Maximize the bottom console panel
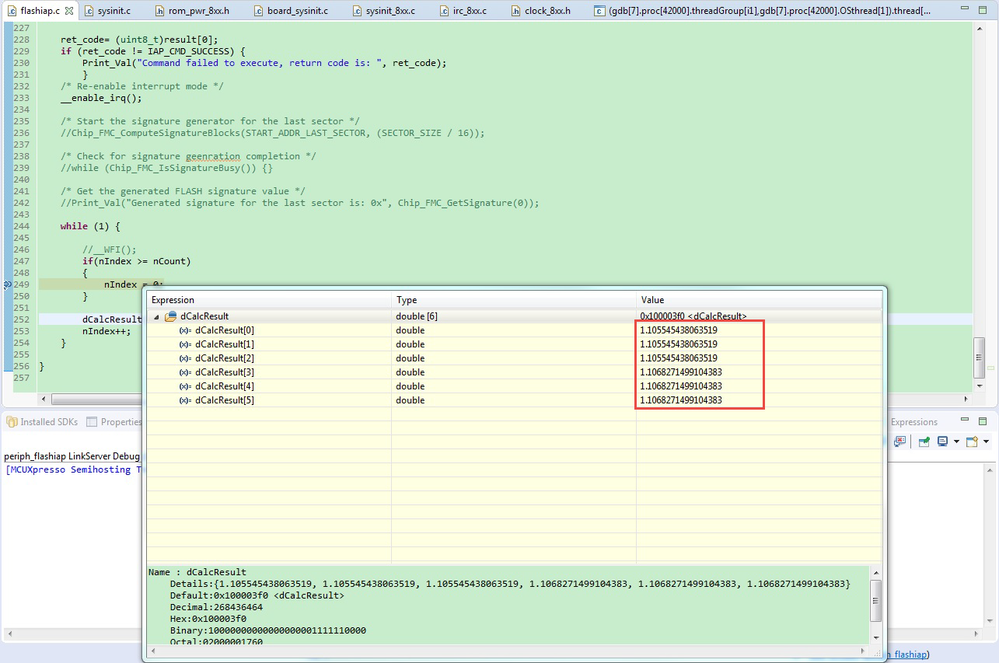The width and height of the screenshot is (999, 663). [x=982, y=421]
